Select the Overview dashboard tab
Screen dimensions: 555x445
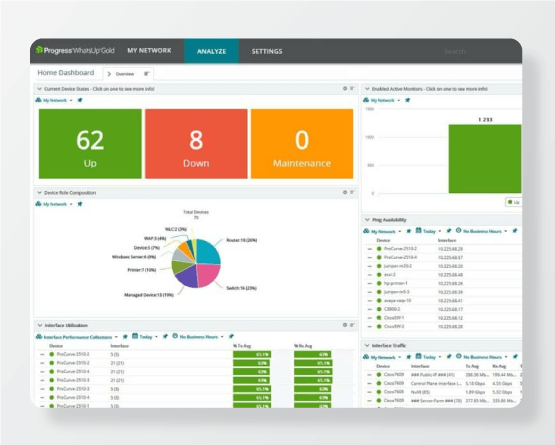coord(125,74)
